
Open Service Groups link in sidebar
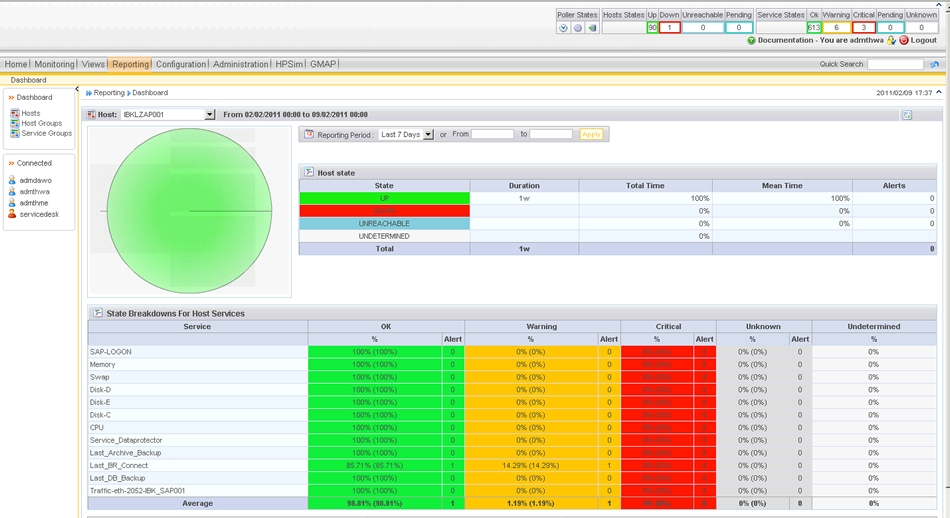47,133
